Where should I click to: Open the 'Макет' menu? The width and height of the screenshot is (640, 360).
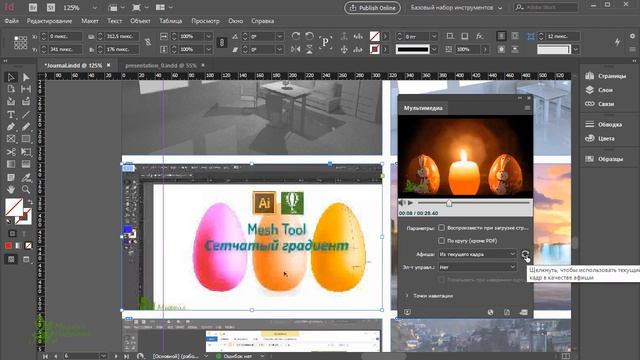90,21
